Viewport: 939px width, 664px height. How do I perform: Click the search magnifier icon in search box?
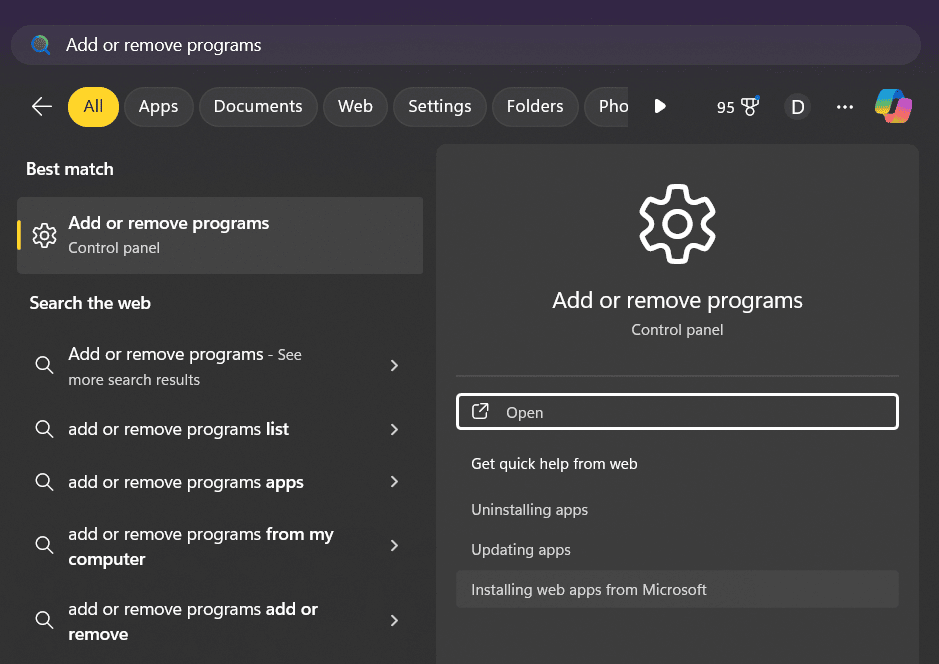[x=41, y=45]
